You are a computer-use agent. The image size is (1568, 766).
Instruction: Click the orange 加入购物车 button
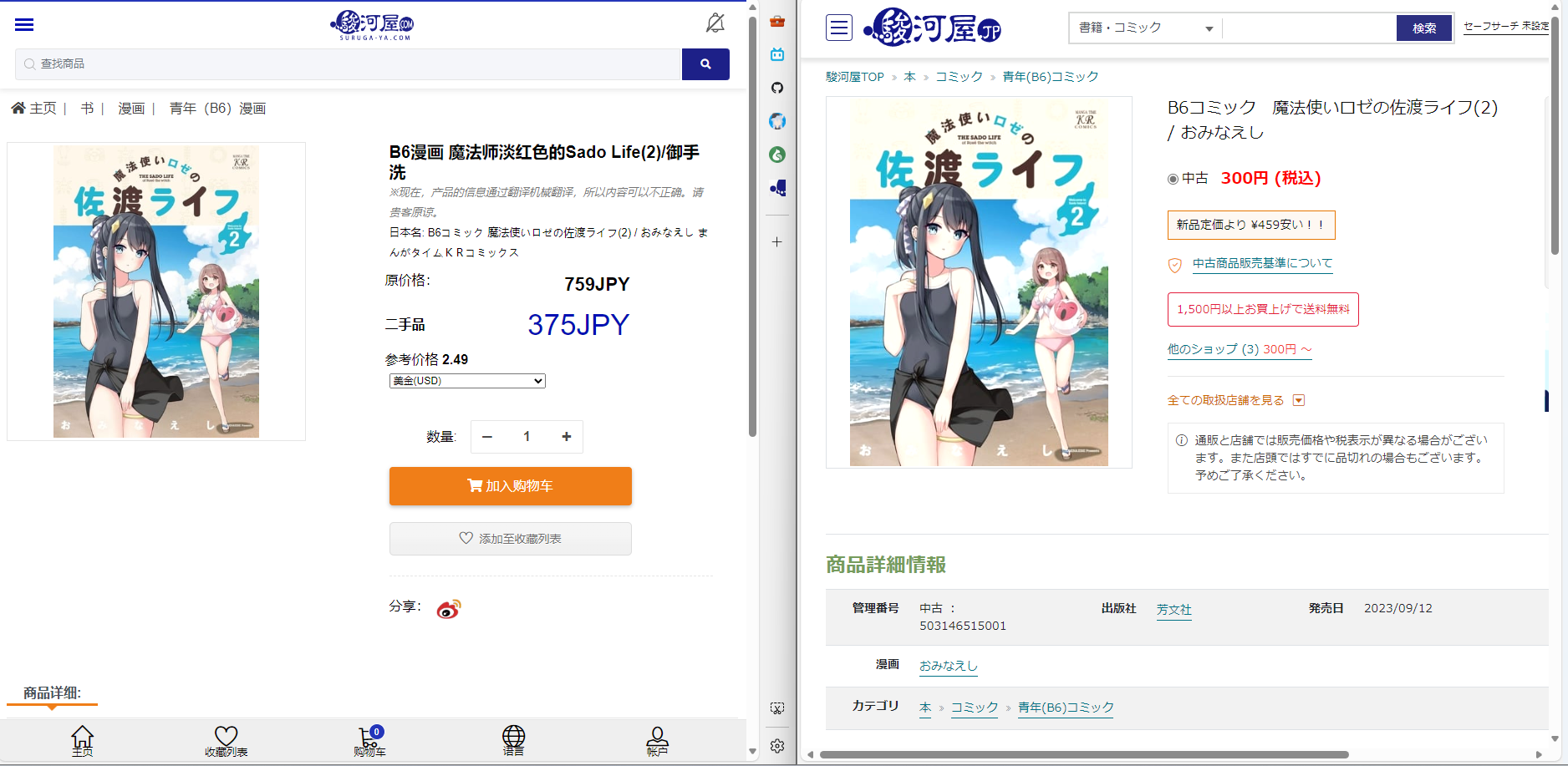tap(510, 485)
